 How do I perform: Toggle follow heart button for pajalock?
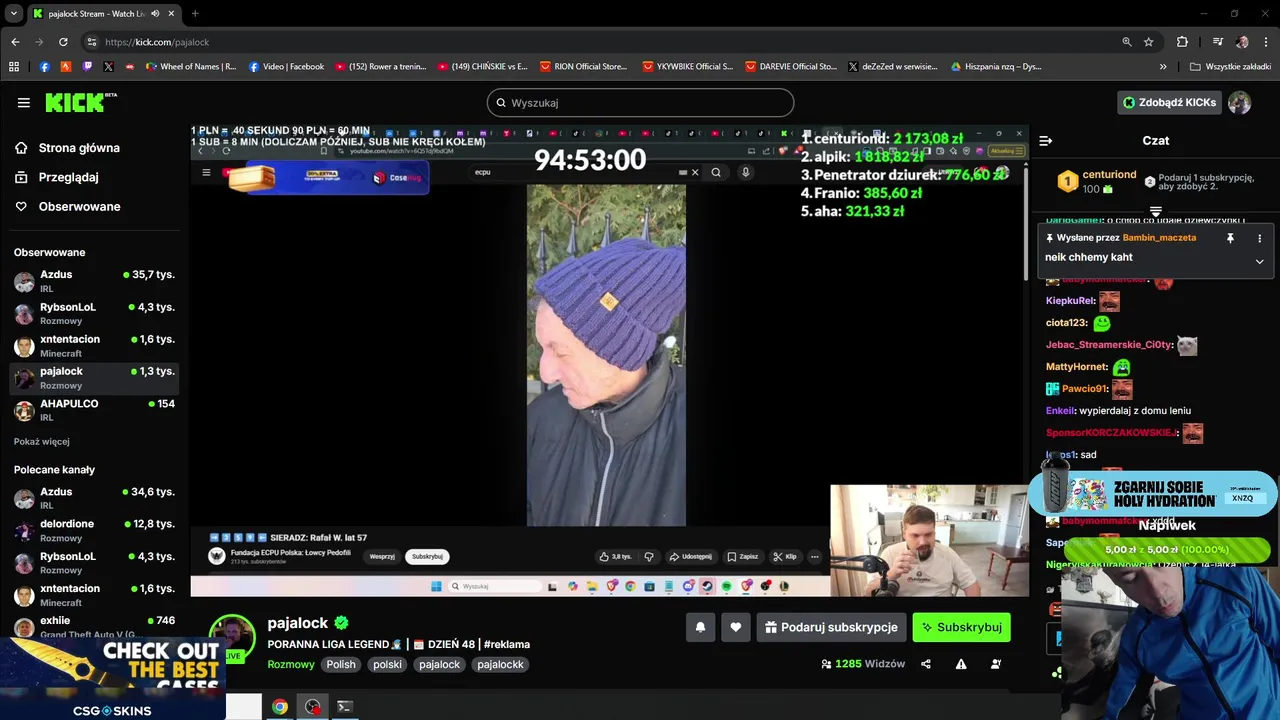click(x=736, y=627)
